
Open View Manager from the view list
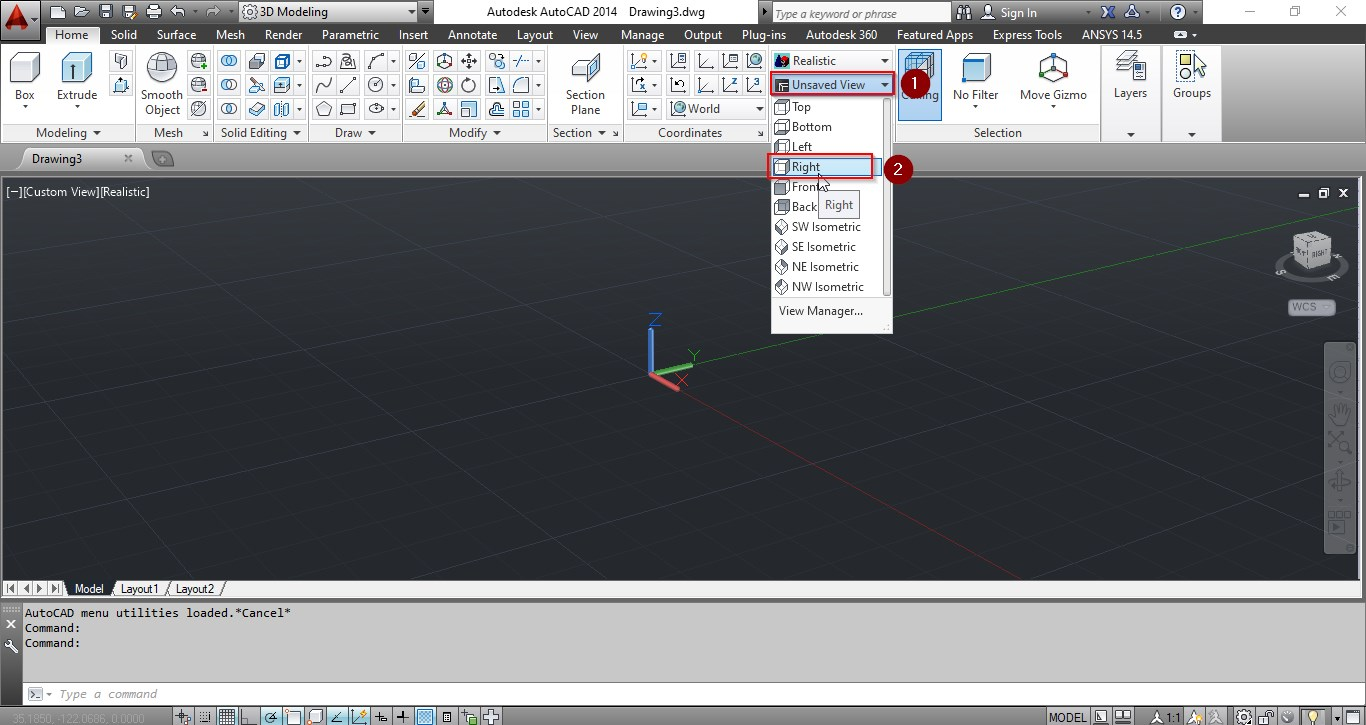coord(820,311)
